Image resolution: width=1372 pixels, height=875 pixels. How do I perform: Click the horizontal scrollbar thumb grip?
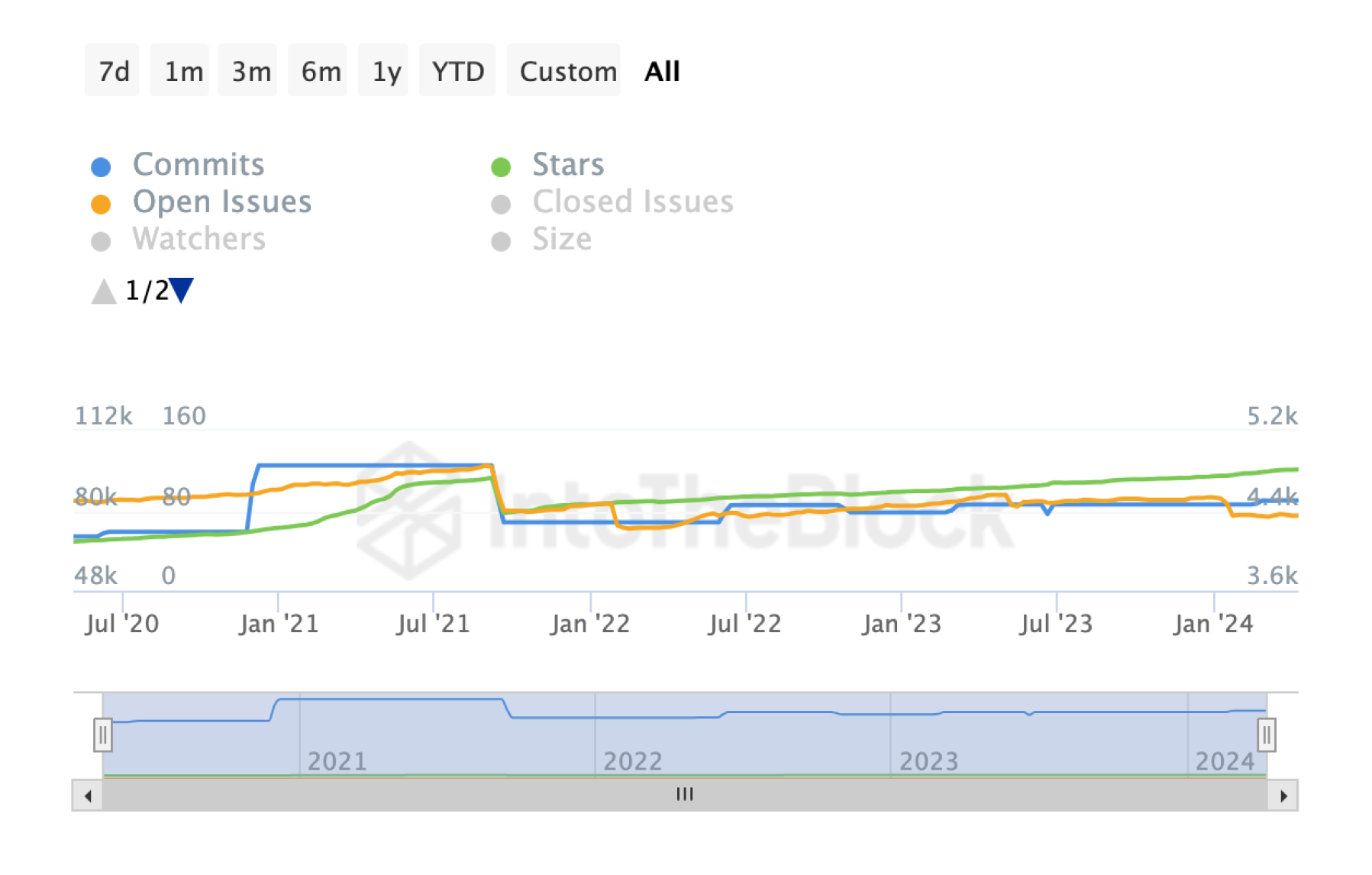pos(685,795)
